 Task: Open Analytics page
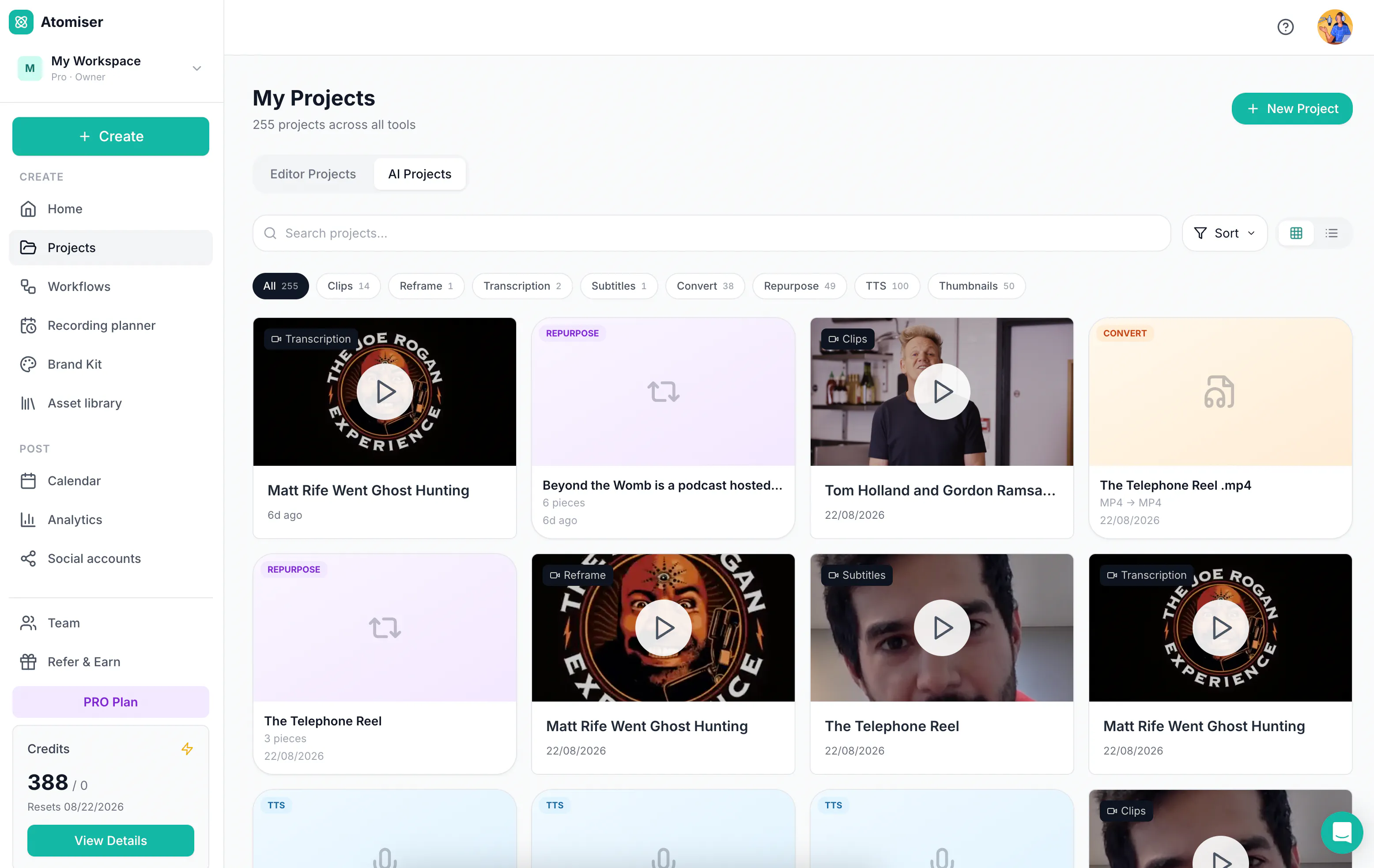click(111, 519)
